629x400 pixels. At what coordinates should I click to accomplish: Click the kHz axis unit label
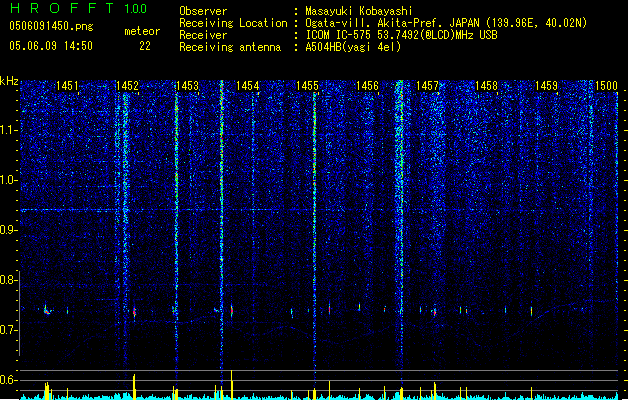coord(9,81)
